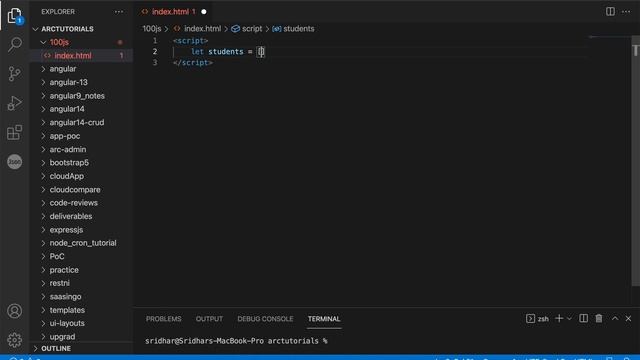This screenshot has width=640, height=360.
Task: Expand the angular-13 folder
Action: pyautogui.click(x=69, y=82)
